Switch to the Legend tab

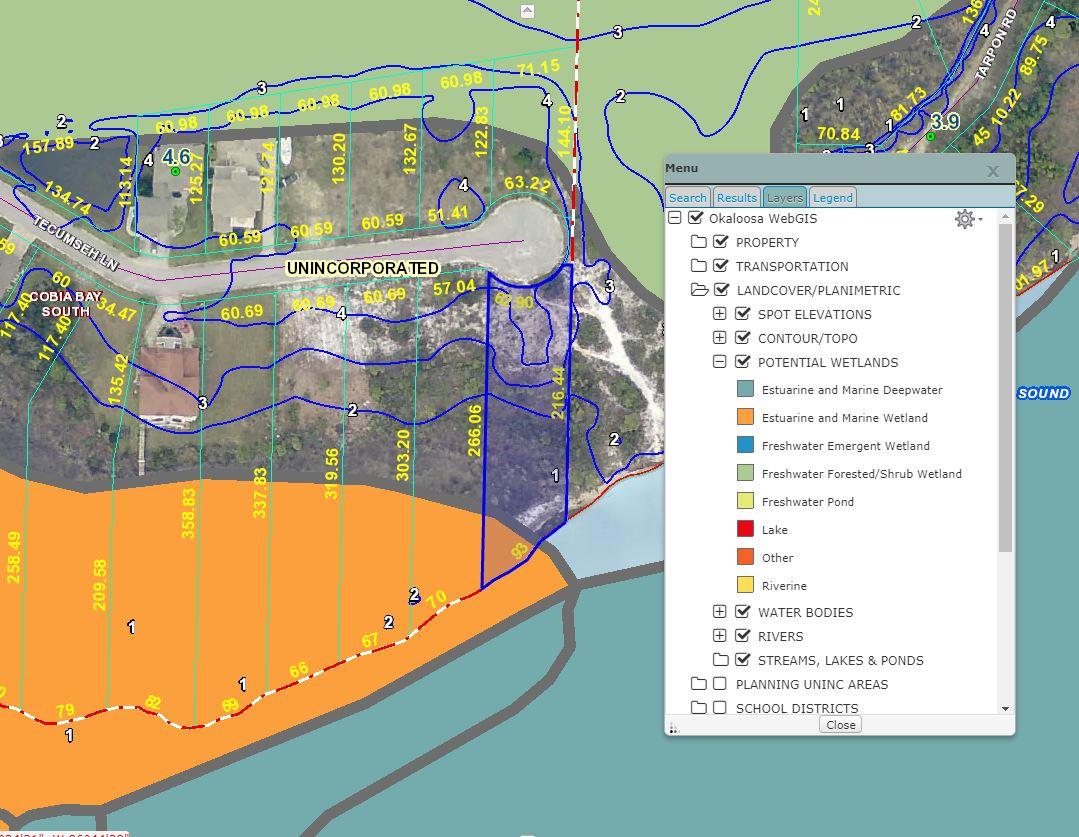click(x=832, y=198)
